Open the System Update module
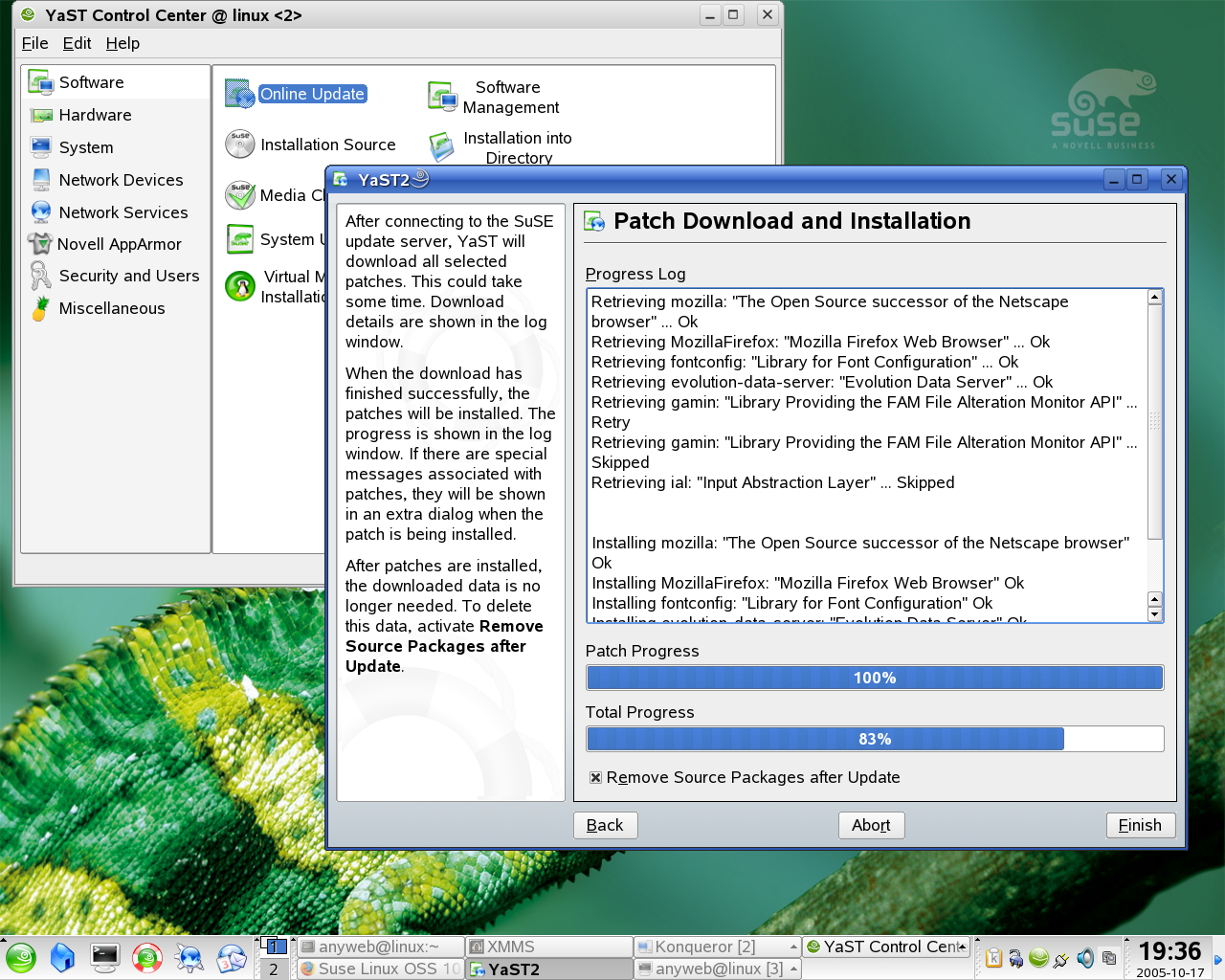The height and width of the screenshot is (980, 1225). (276, 239)
